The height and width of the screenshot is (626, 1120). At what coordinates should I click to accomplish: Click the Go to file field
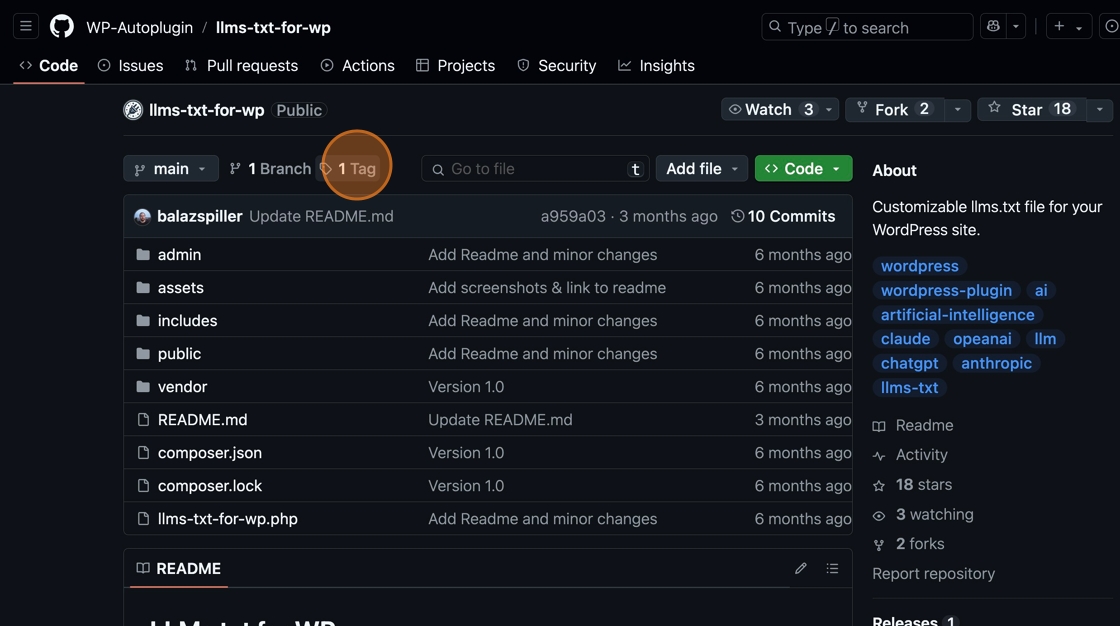tap(536, 169)
